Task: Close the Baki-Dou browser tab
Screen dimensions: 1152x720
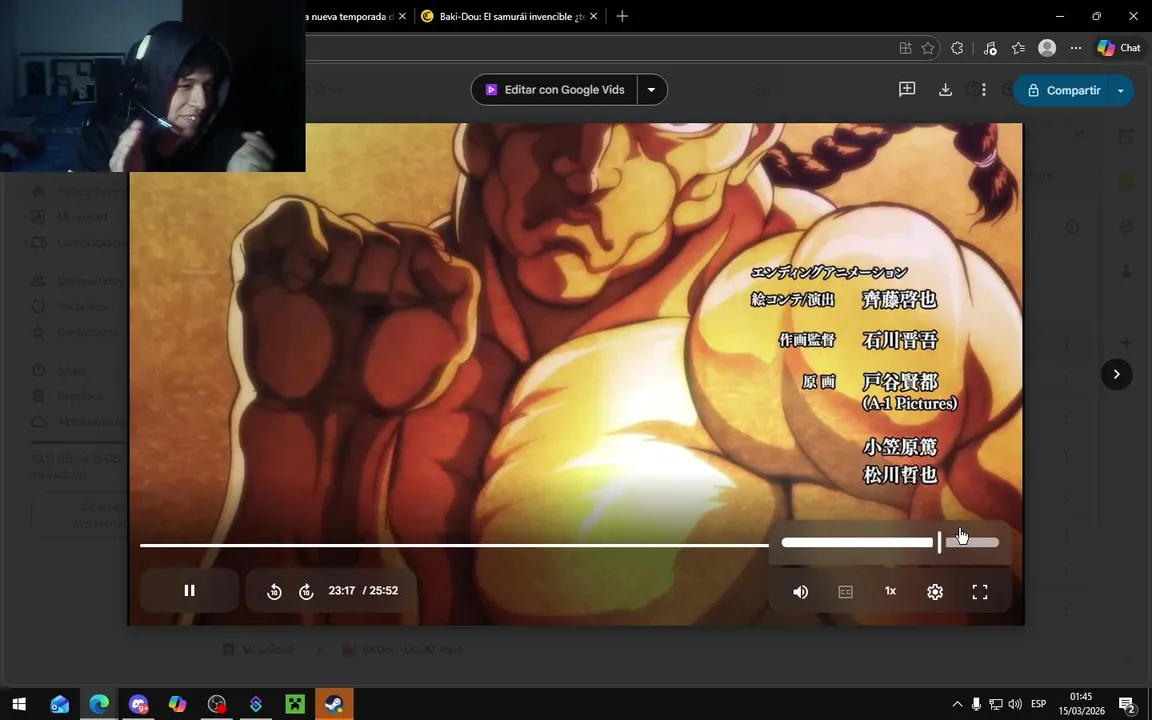Action: [x=594, y=16]
